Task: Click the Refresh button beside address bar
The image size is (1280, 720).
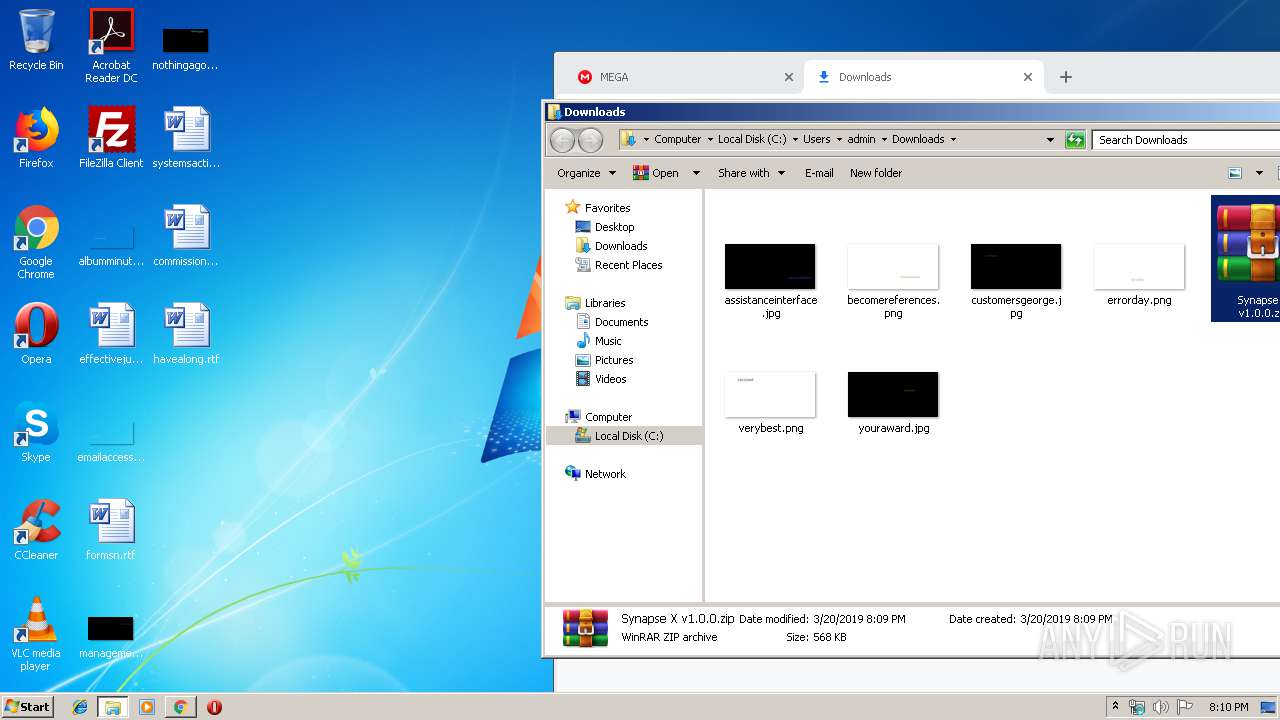Action: point(1075,139)
